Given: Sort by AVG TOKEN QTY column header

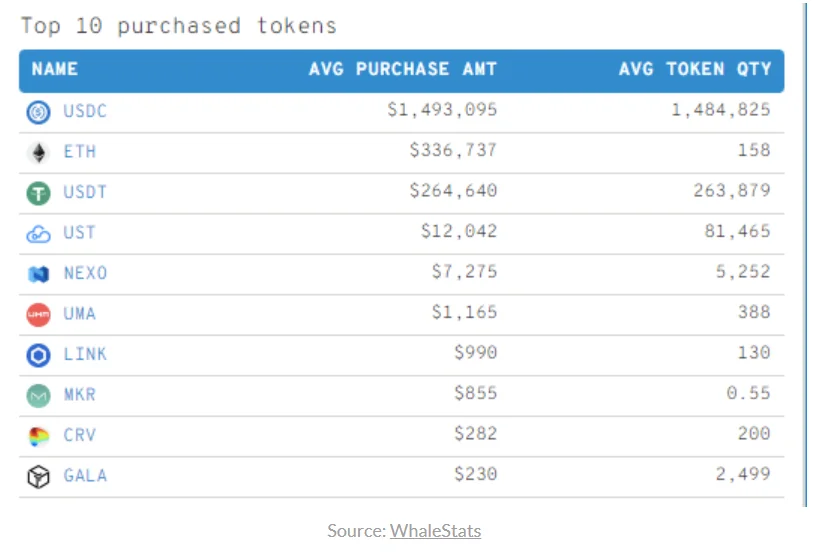Looking at the screenshot, I should [695, 69].
